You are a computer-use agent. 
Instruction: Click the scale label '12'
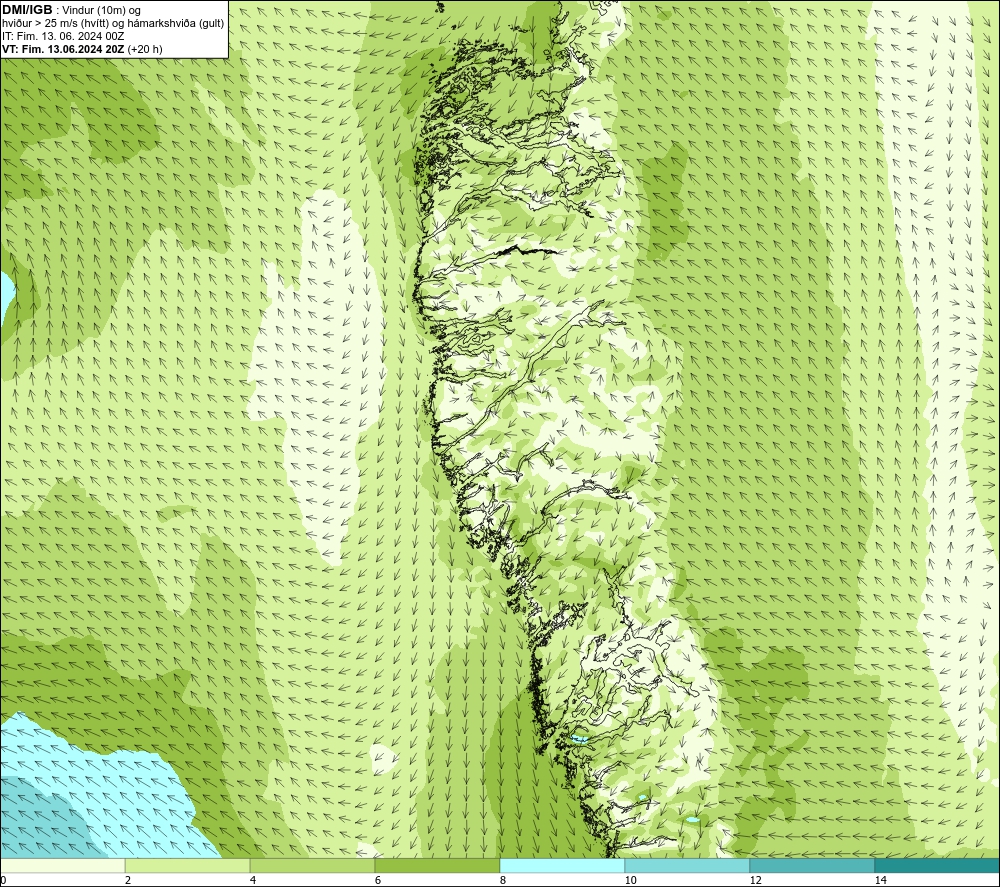pyautogui.click(x=755, y=880)
